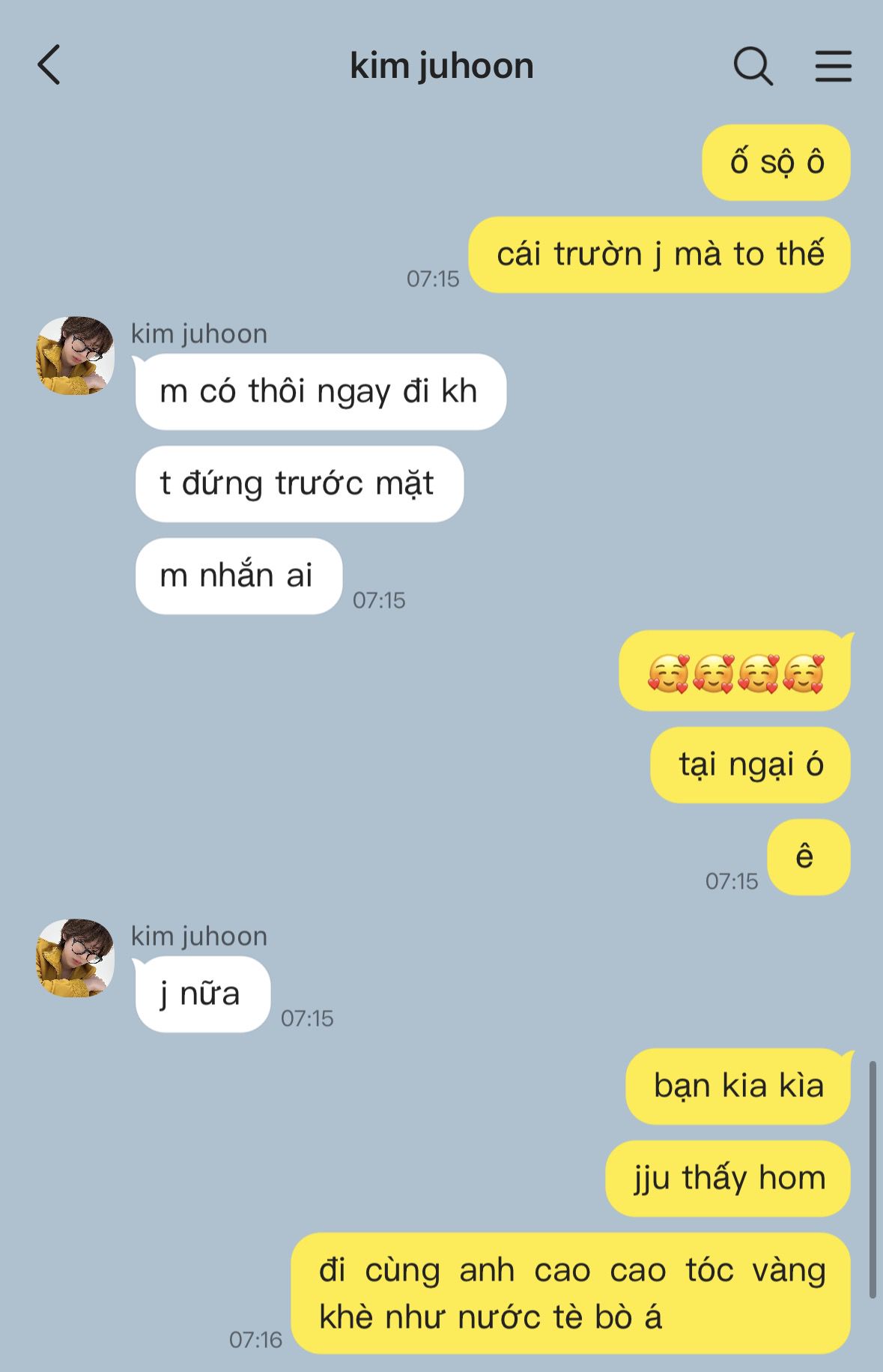Tap the 'kim juhoon' chat title

click(x=442, y=66)
